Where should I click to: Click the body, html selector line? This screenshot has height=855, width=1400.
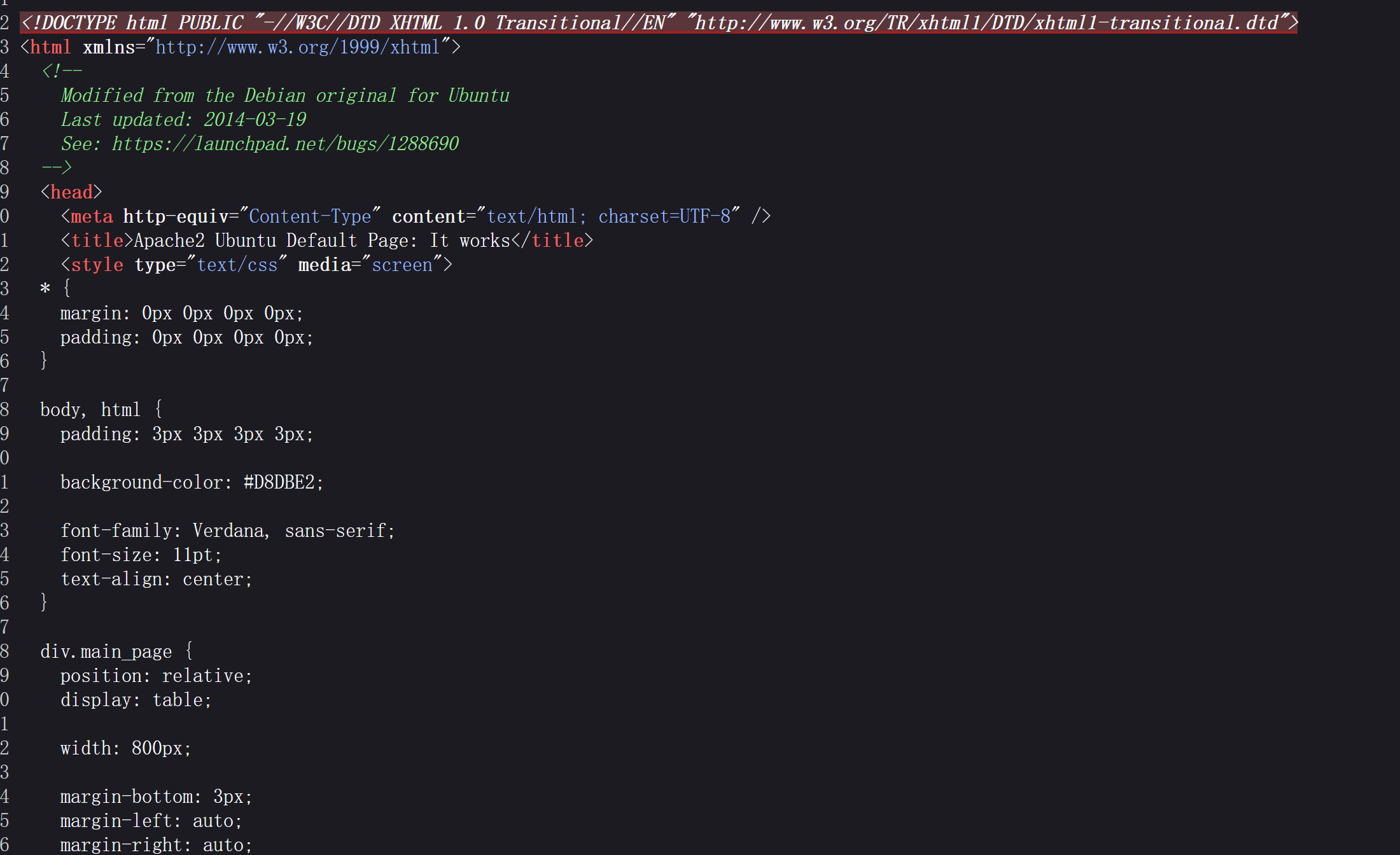click(x=101, y=410)
